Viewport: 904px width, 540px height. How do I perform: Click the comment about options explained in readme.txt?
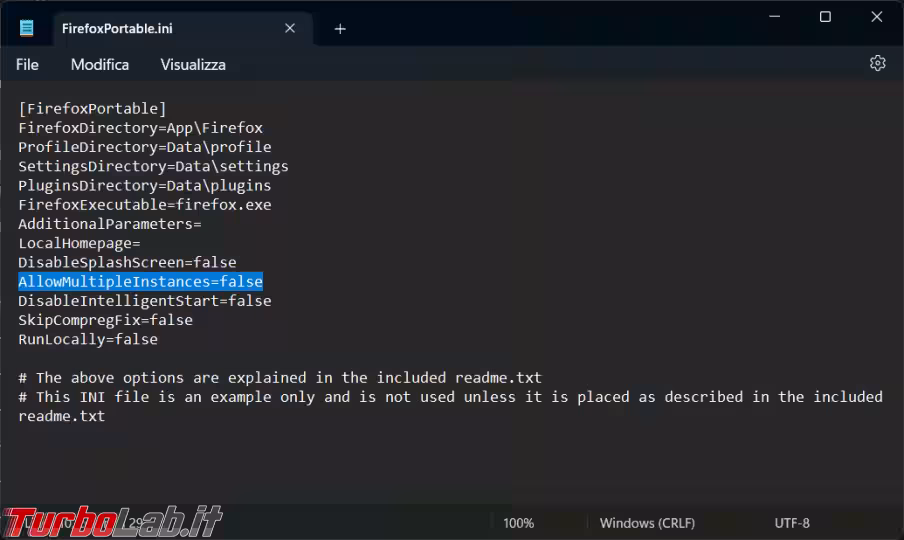coord(280,377)
